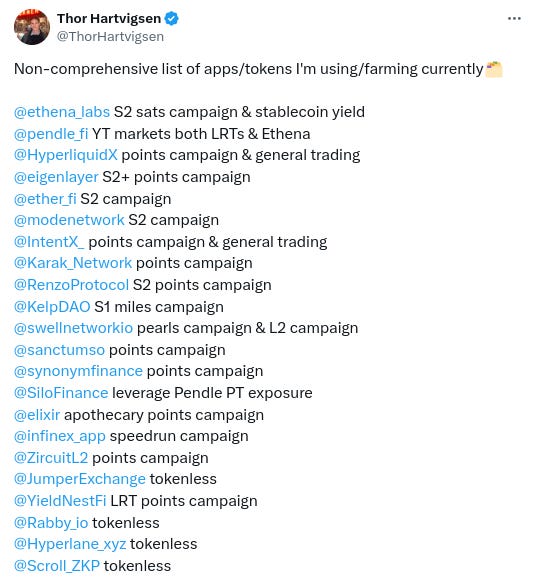535x581 pixels.
Task: Click Thor Hartvigsen's profile avatar
Action: [x=32, y=27]
